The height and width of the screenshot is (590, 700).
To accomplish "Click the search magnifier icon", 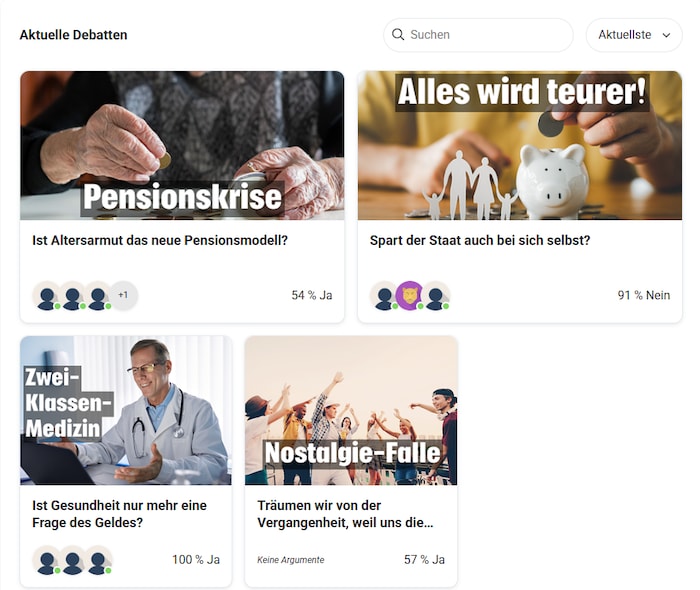I will point(397,34).
